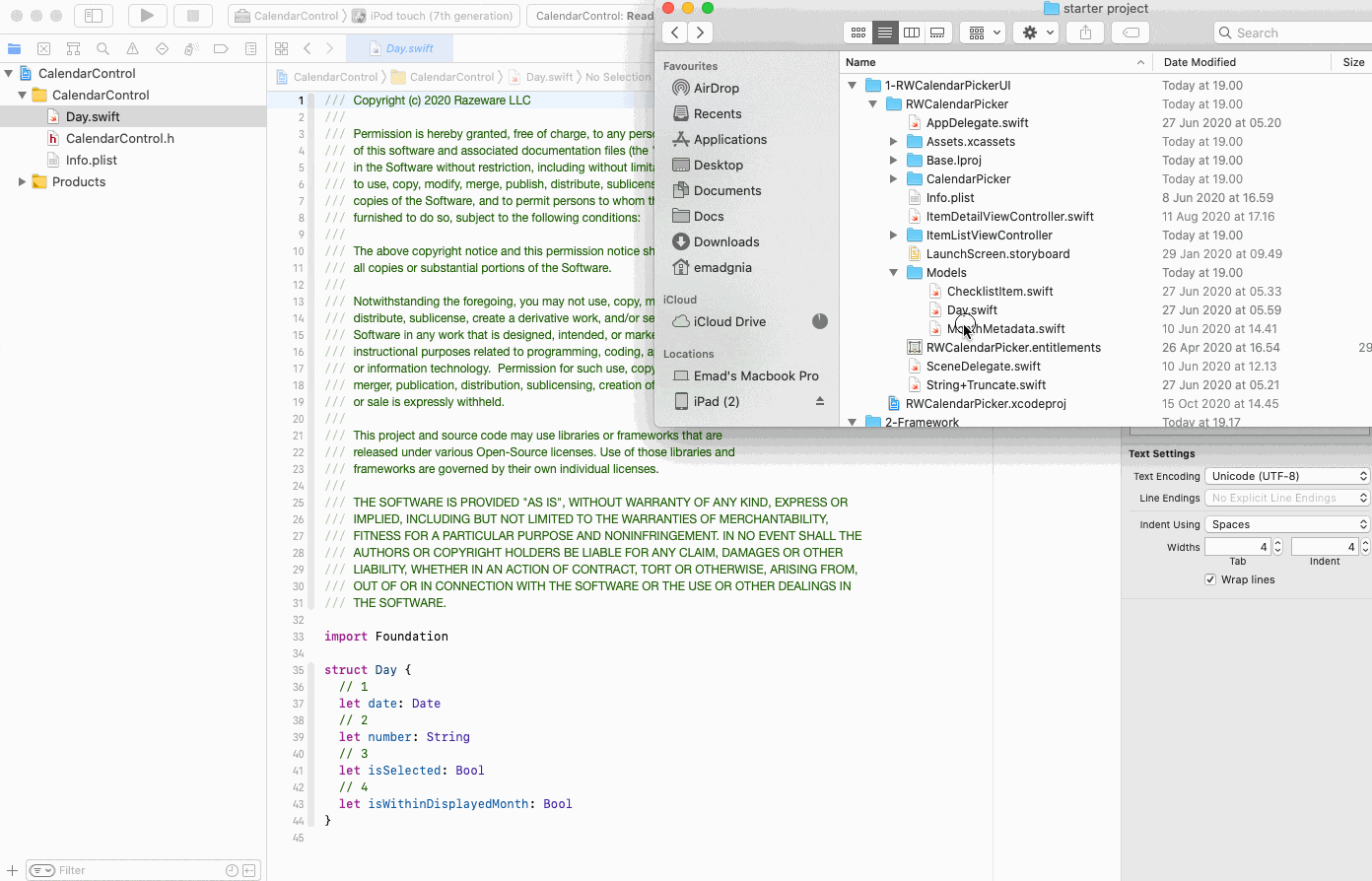The height and width of the screenshot is (881, 1372).
Task: Select ChecklistItem.swift in Finder
Action: pyautogui.click(x=1000, y=292)
